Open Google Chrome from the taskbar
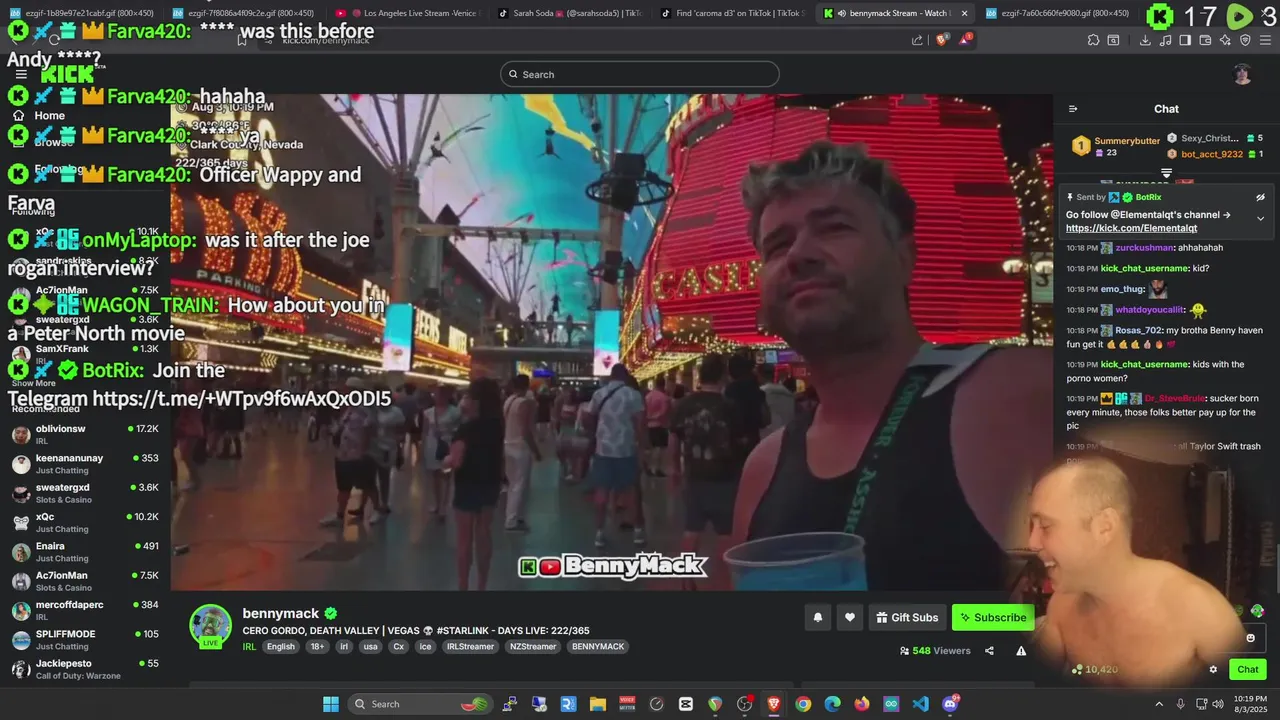The image size is (1280, 720). pyautogui.click(x=803, y=704)
